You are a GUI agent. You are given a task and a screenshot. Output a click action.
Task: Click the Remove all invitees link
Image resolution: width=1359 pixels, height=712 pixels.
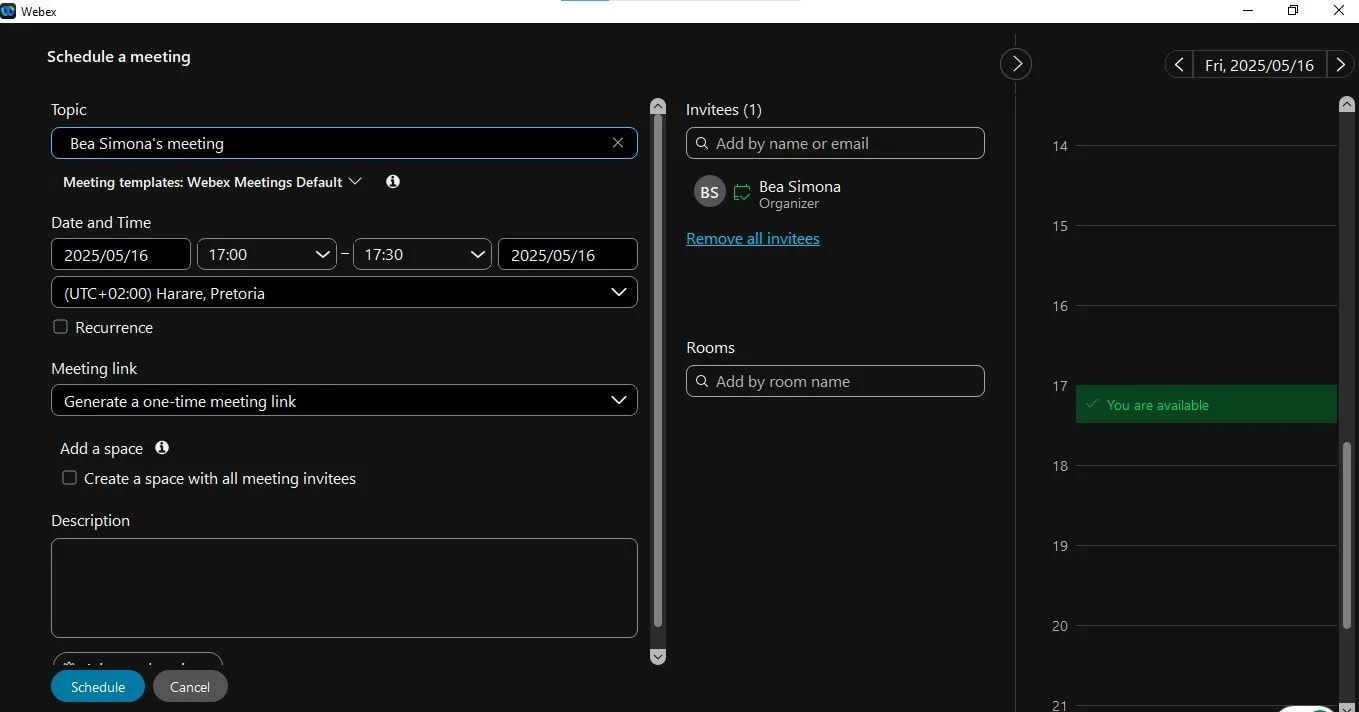[x=752, y=238]
